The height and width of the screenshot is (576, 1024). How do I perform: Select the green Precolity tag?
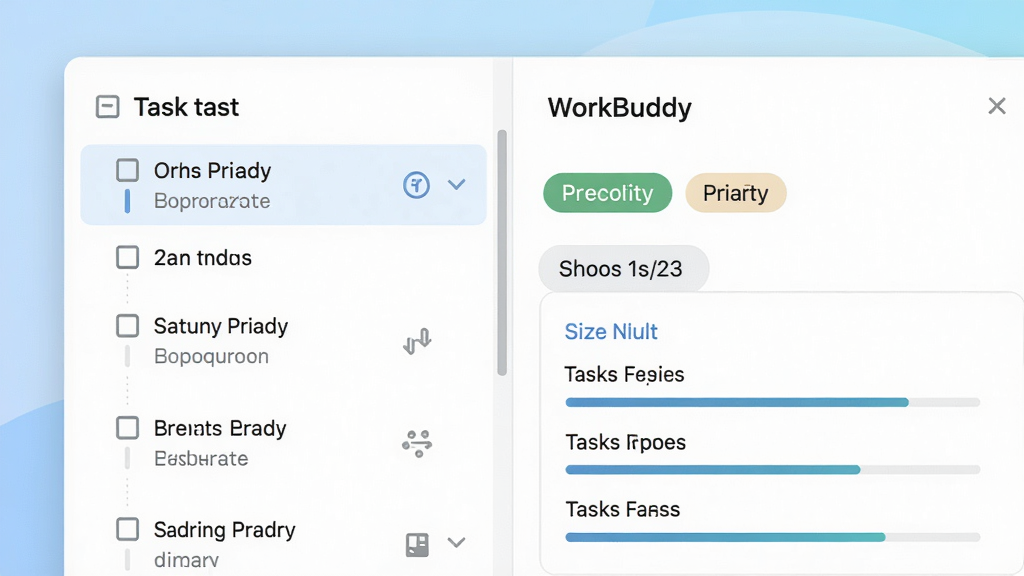tap(607, 193)
